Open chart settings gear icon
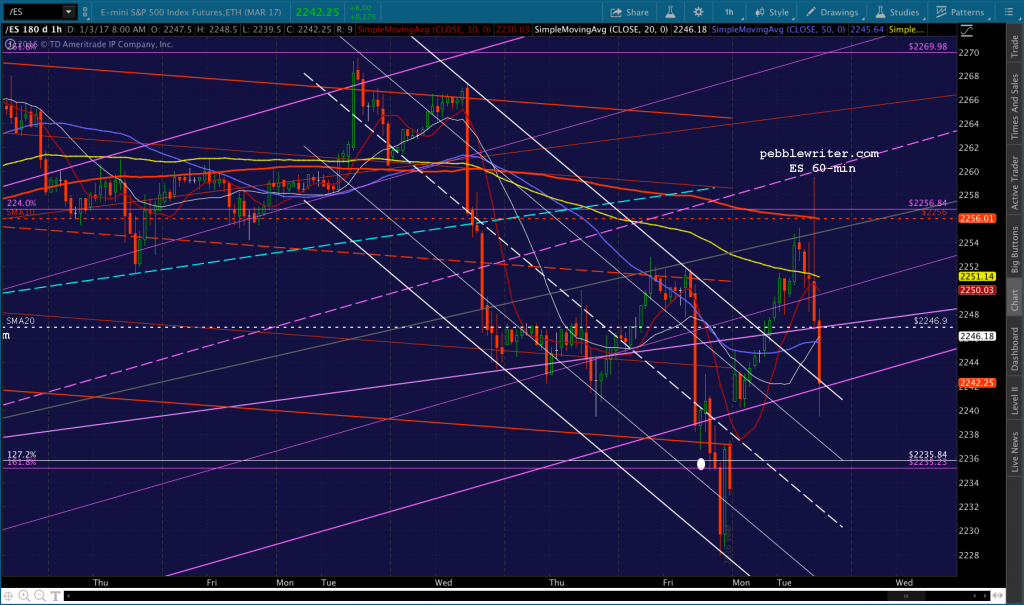This screenshot has width=1024, height=605. 698,12
